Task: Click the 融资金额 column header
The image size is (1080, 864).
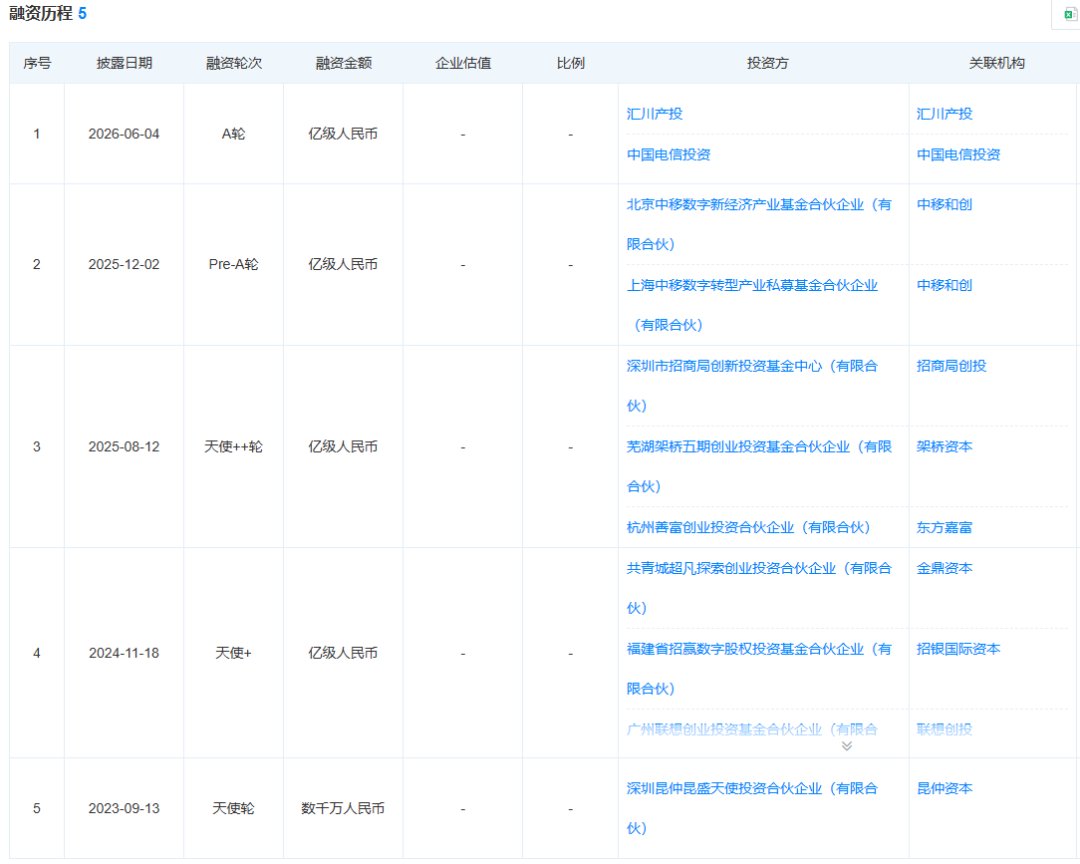Action: 343,63
